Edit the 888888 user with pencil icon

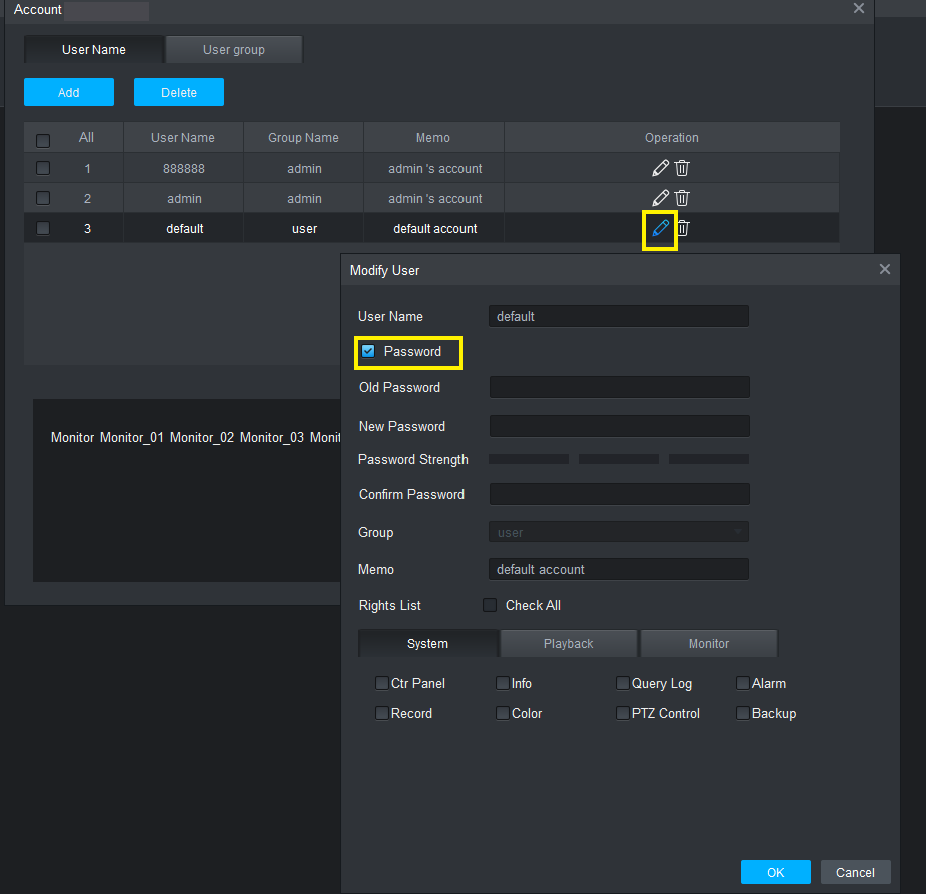click(660, 168)
